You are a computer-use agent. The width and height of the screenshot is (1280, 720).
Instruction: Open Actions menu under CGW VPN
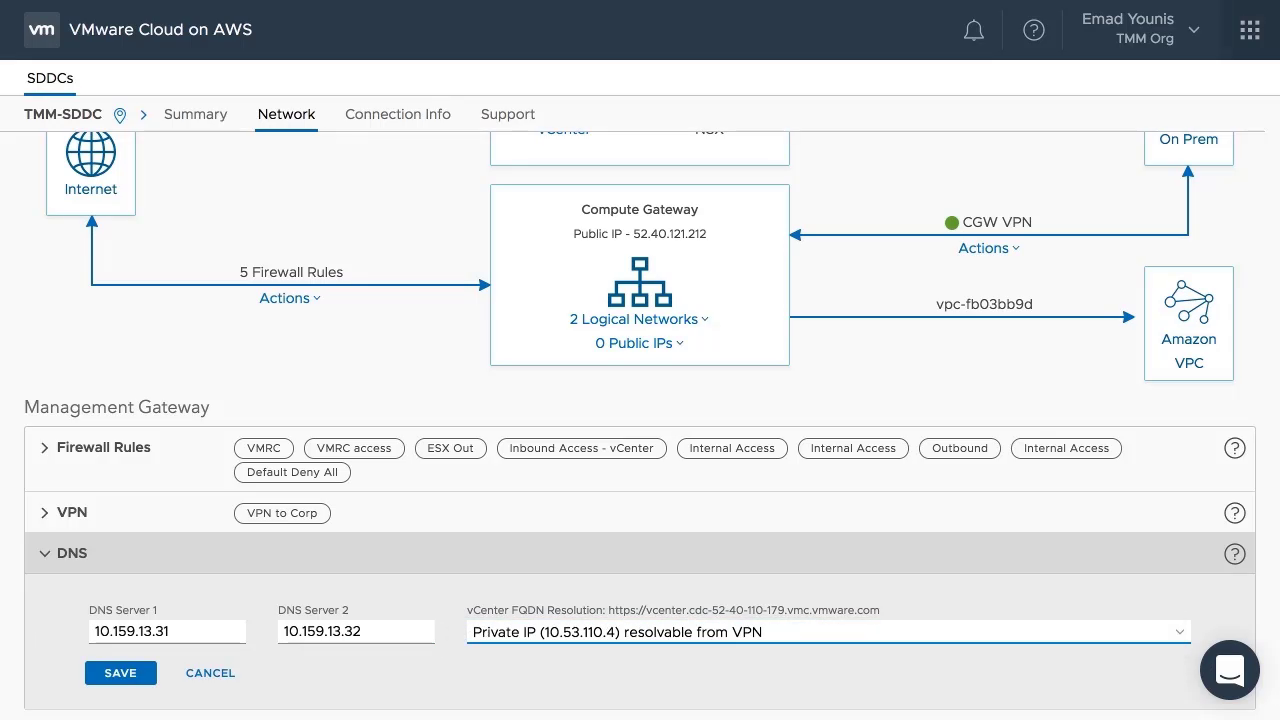click(x=989, y=248)
